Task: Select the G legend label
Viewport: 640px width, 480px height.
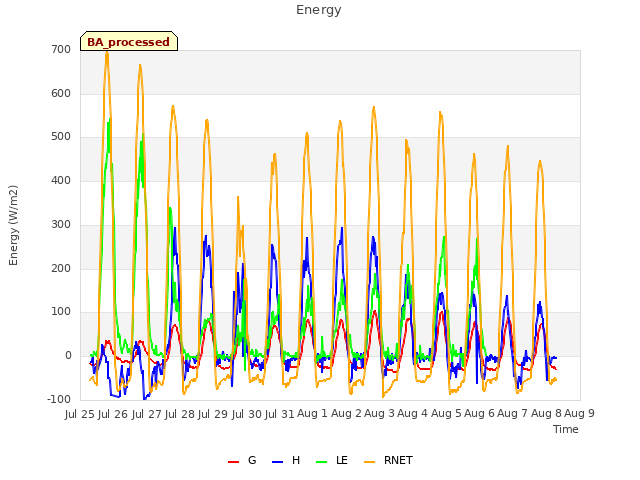Action: (x=252, y=460)
